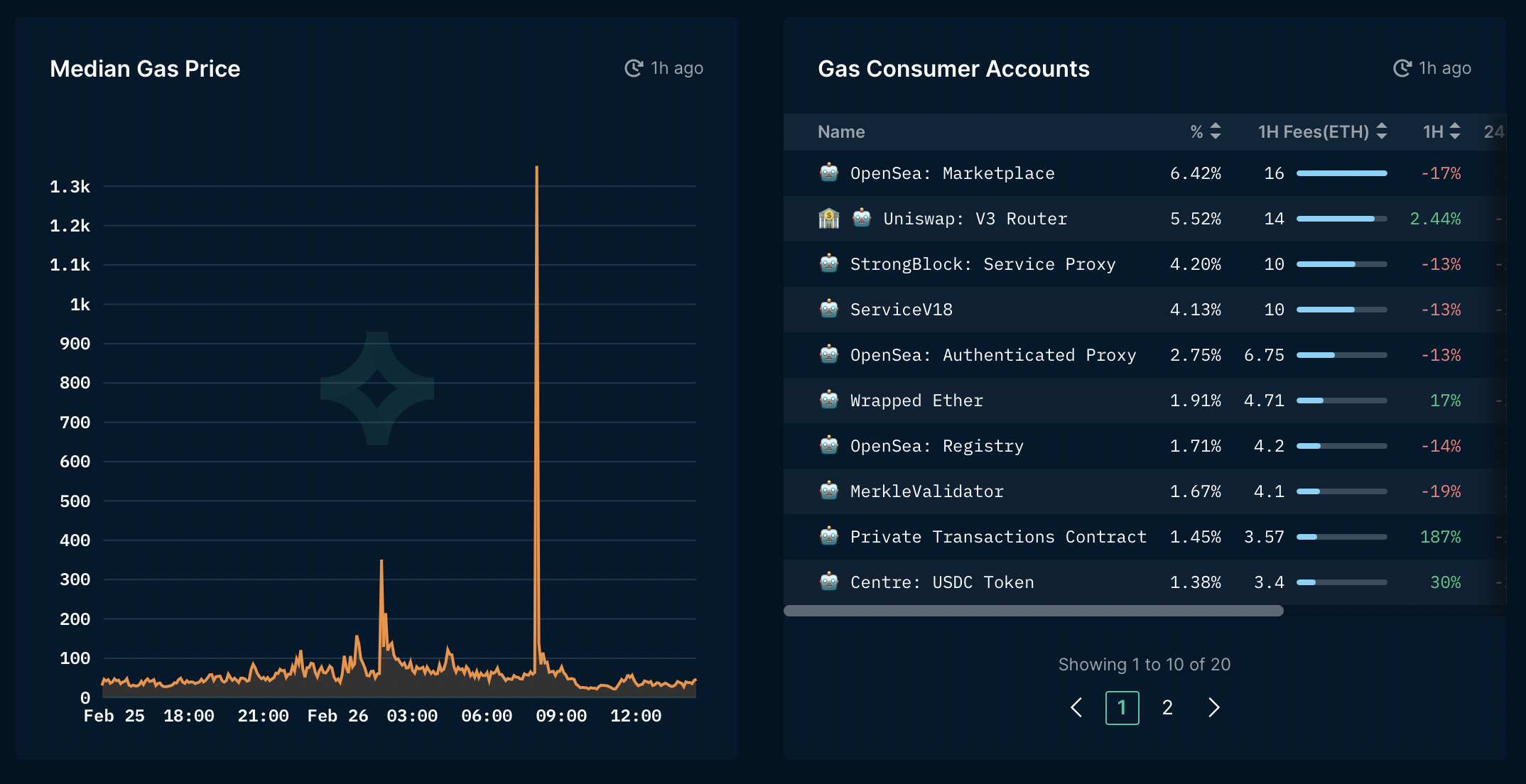This screenshot has width=1526, height=784.
Task: Go to next page arrow
Action: (1213, 707)
